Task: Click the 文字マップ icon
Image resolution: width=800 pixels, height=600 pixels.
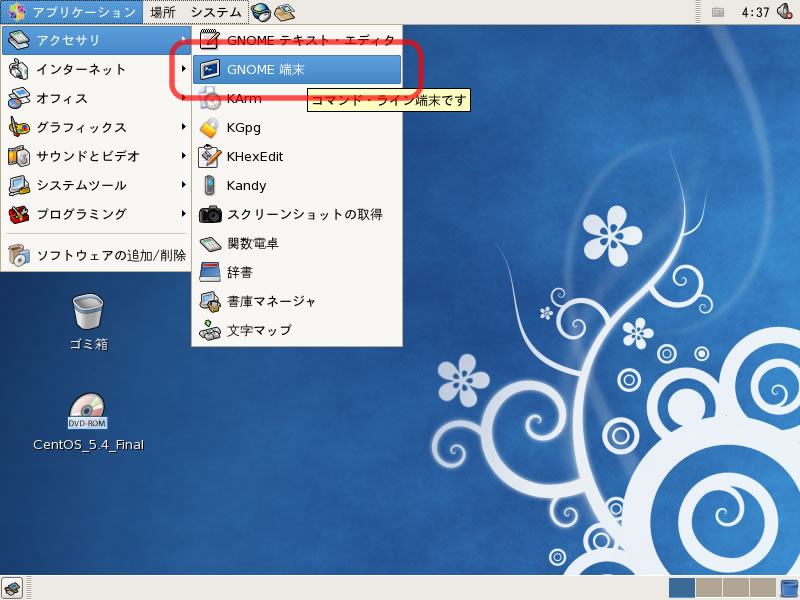Action: pyautogui.click(x=210, y=331)
